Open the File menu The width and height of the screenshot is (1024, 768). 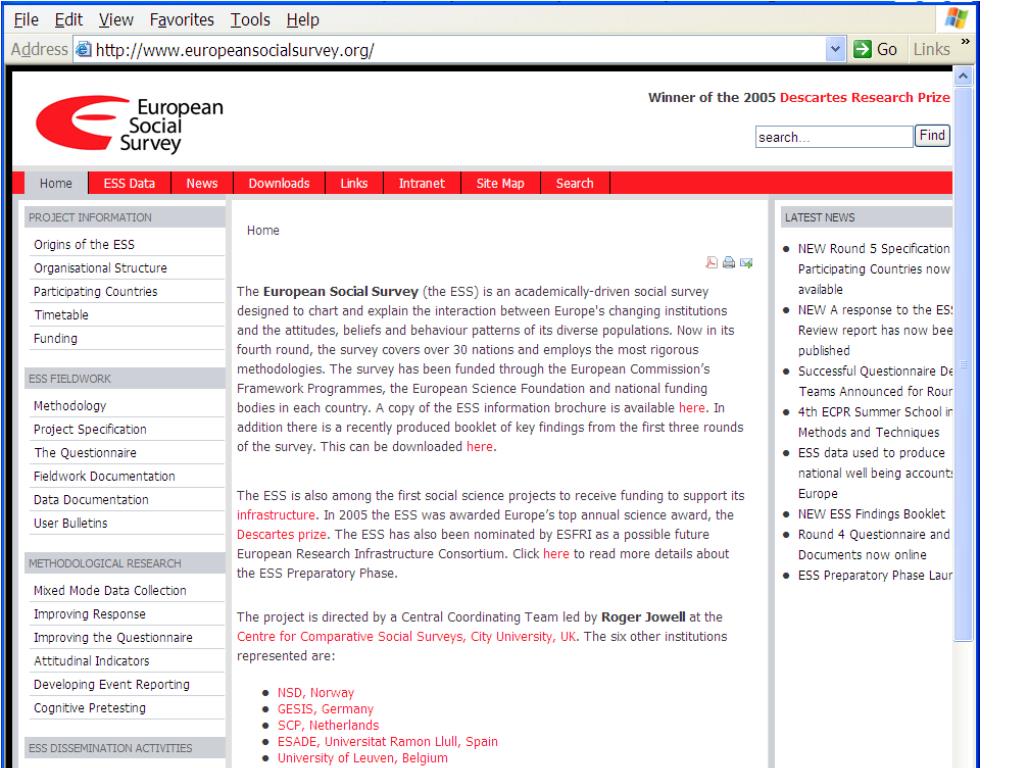26,20
